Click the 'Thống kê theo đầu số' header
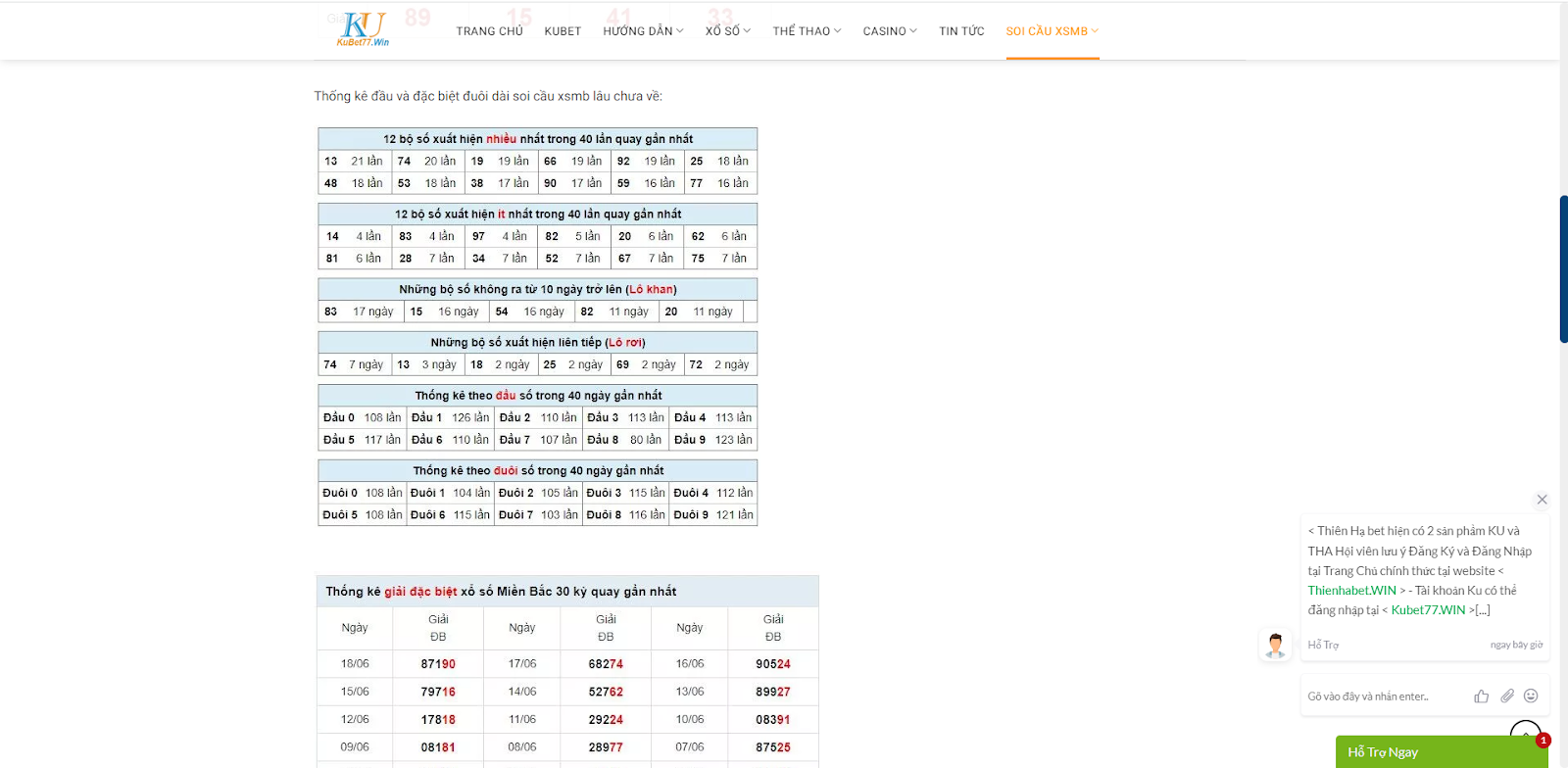 click(x=538, y=395)
